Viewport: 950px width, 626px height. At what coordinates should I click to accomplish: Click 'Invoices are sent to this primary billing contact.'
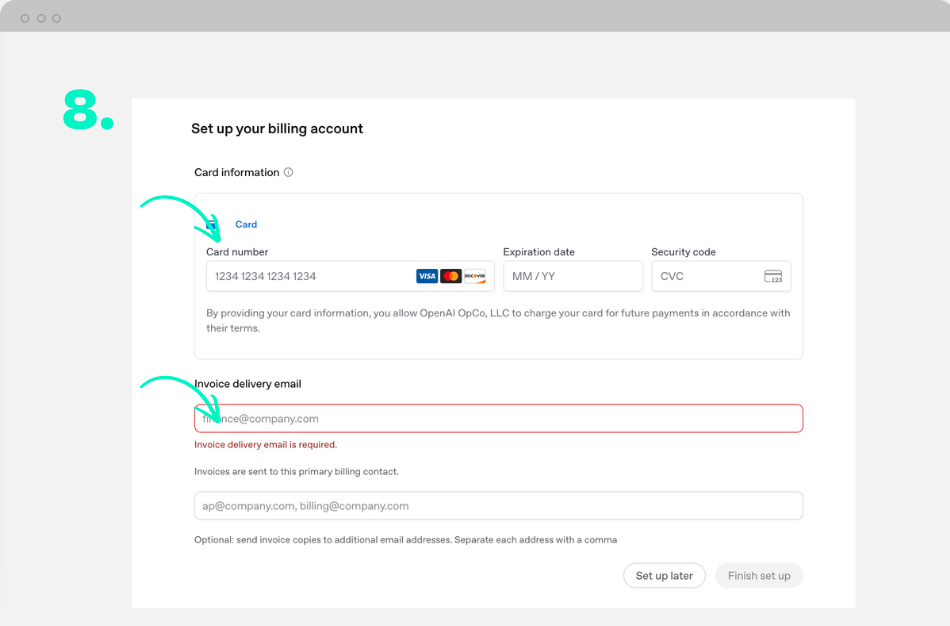[x=296, y=471]
